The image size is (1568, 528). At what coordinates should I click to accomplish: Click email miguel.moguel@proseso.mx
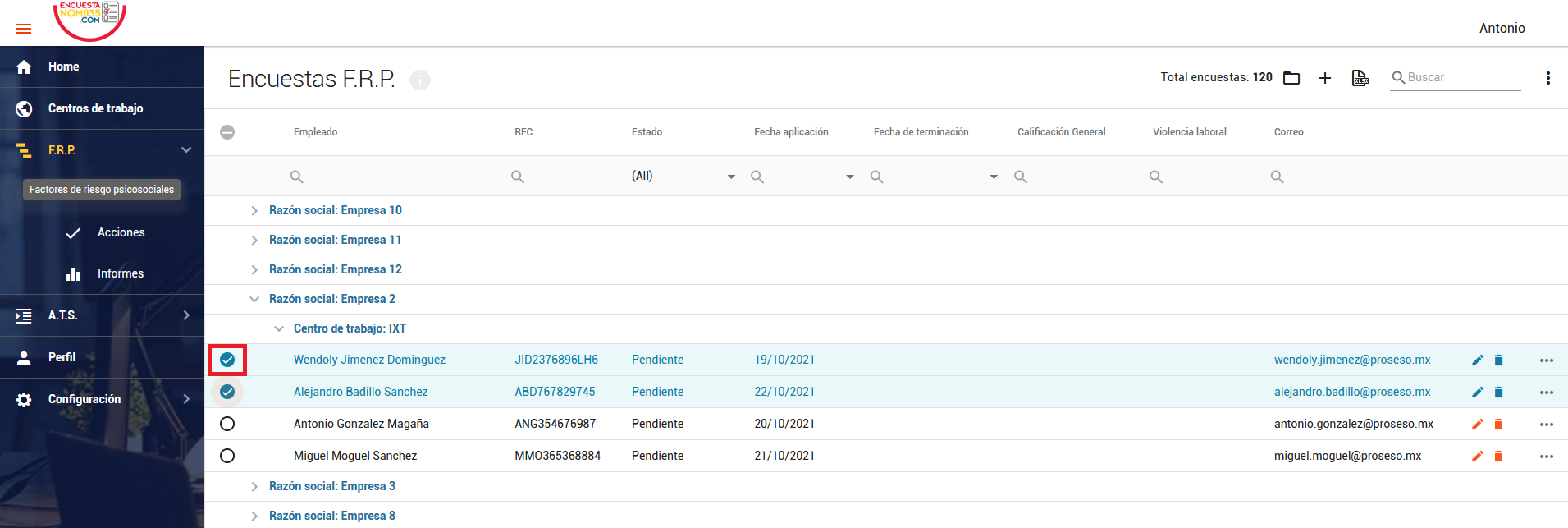[x=1347, y=456]
